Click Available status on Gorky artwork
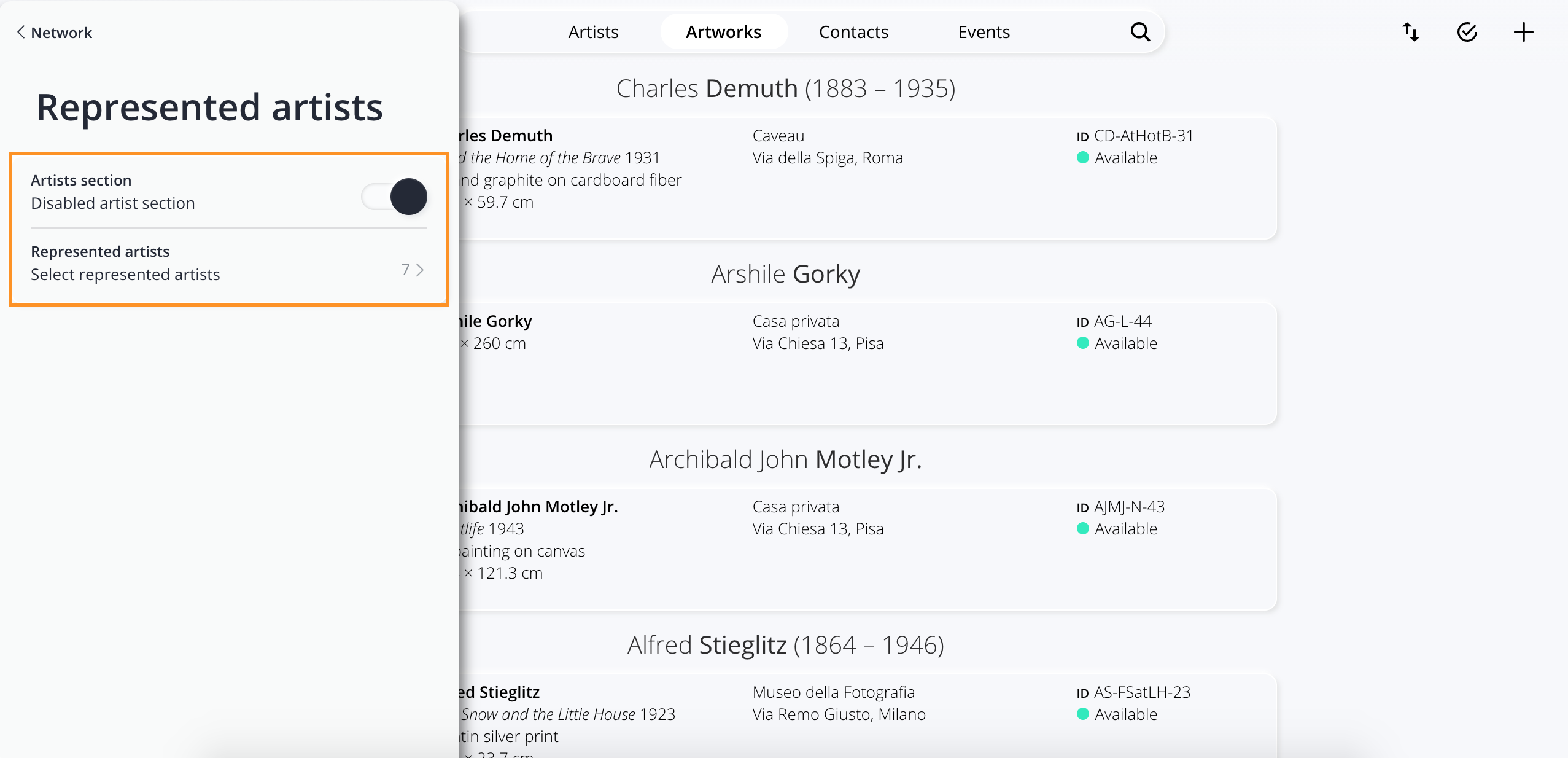The height and width of the screenshot is (758, 1568). pos(1117,343)
